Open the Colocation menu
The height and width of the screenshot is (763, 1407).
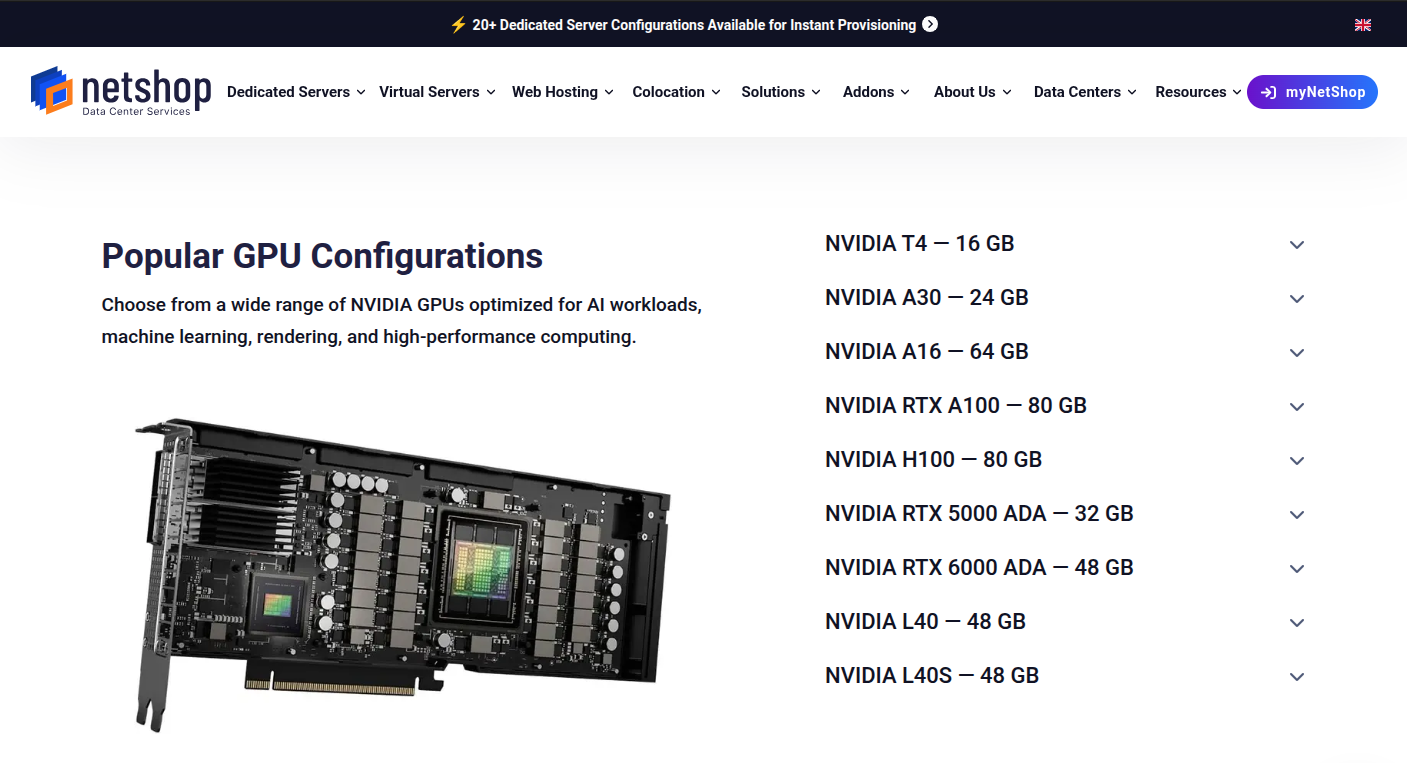tap(669, 91)
